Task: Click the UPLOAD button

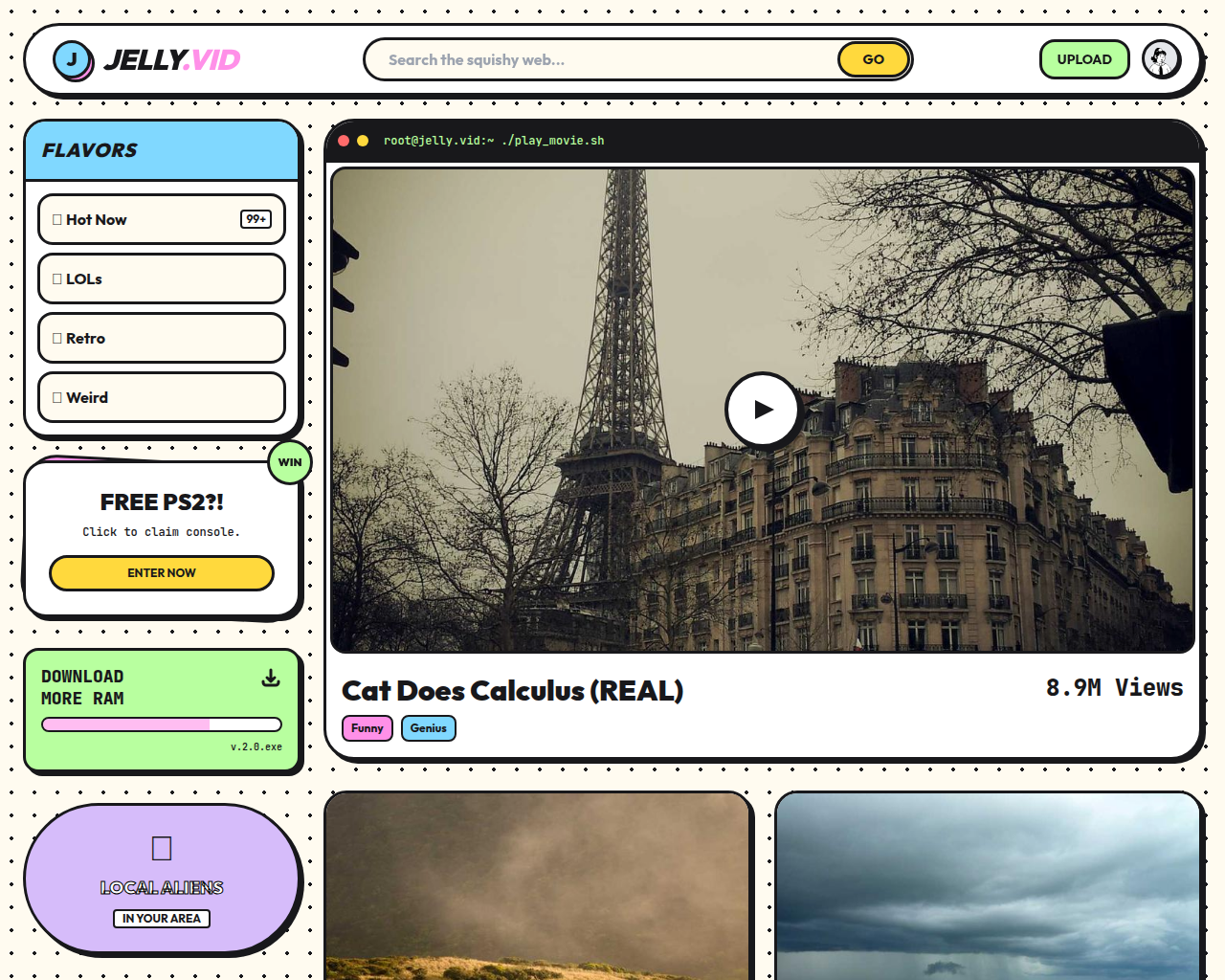Action: click(x=1084, y=59)
